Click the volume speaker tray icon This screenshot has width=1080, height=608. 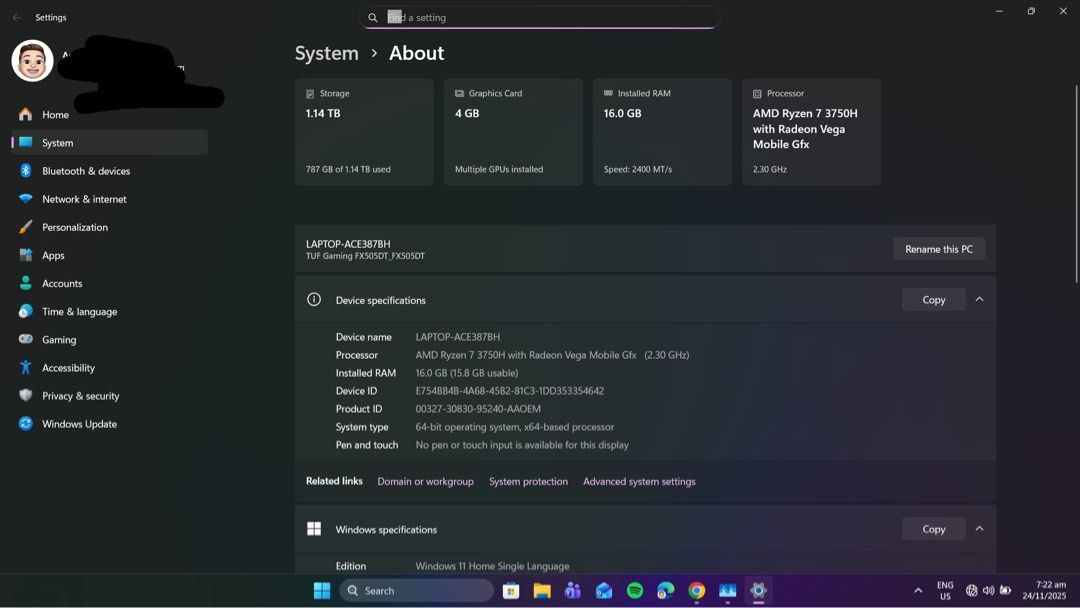tap(988, 591)
